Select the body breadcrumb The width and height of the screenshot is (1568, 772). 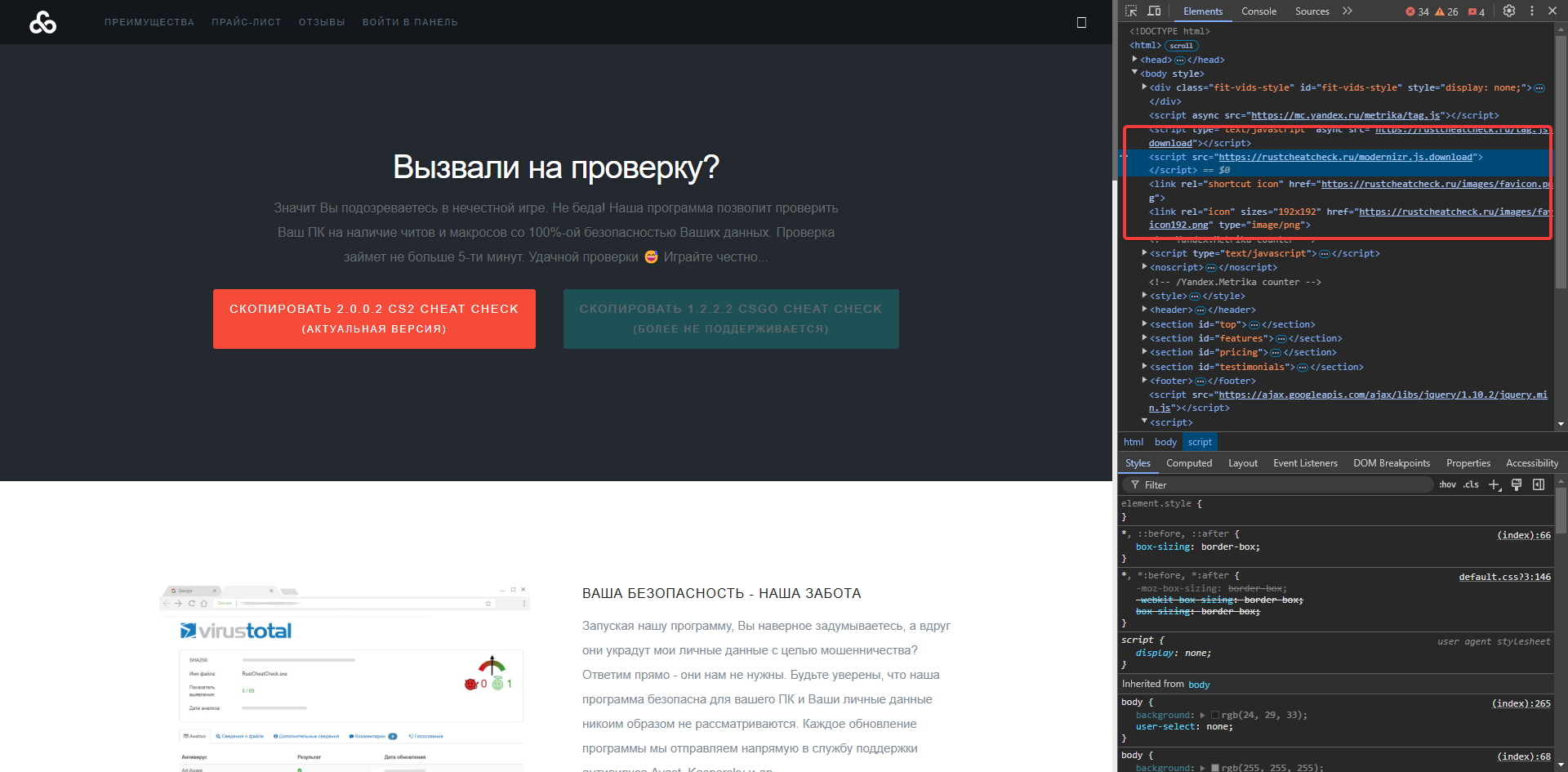(1165, 442)
